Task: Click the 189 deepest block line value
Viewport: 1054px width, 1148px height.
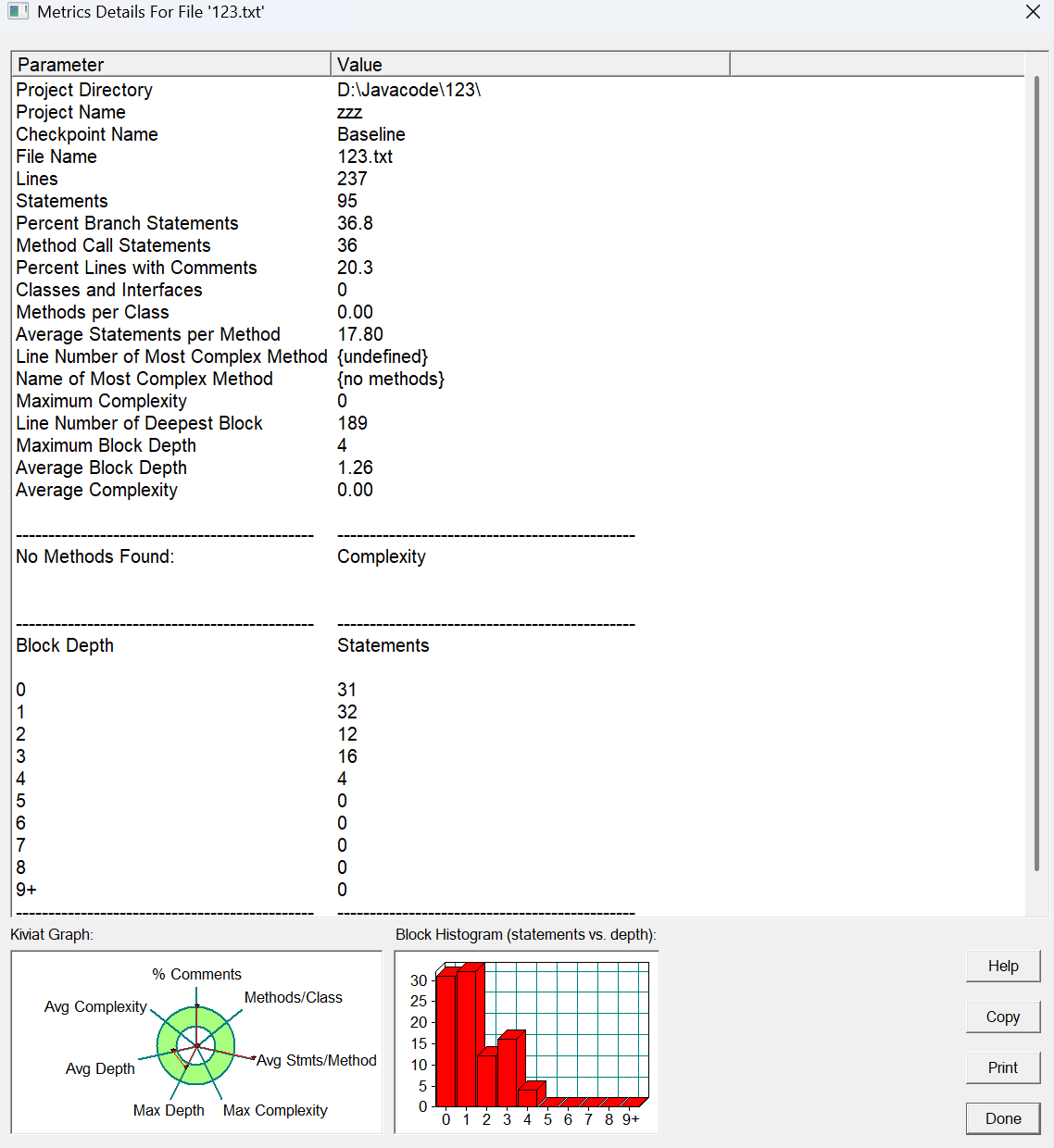Action: click(352, 423)
